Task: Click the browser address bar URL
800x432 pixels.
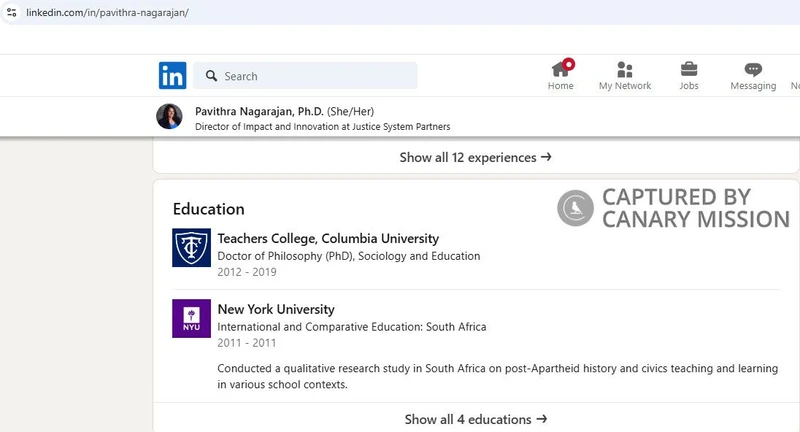Action: coord(107,13)
